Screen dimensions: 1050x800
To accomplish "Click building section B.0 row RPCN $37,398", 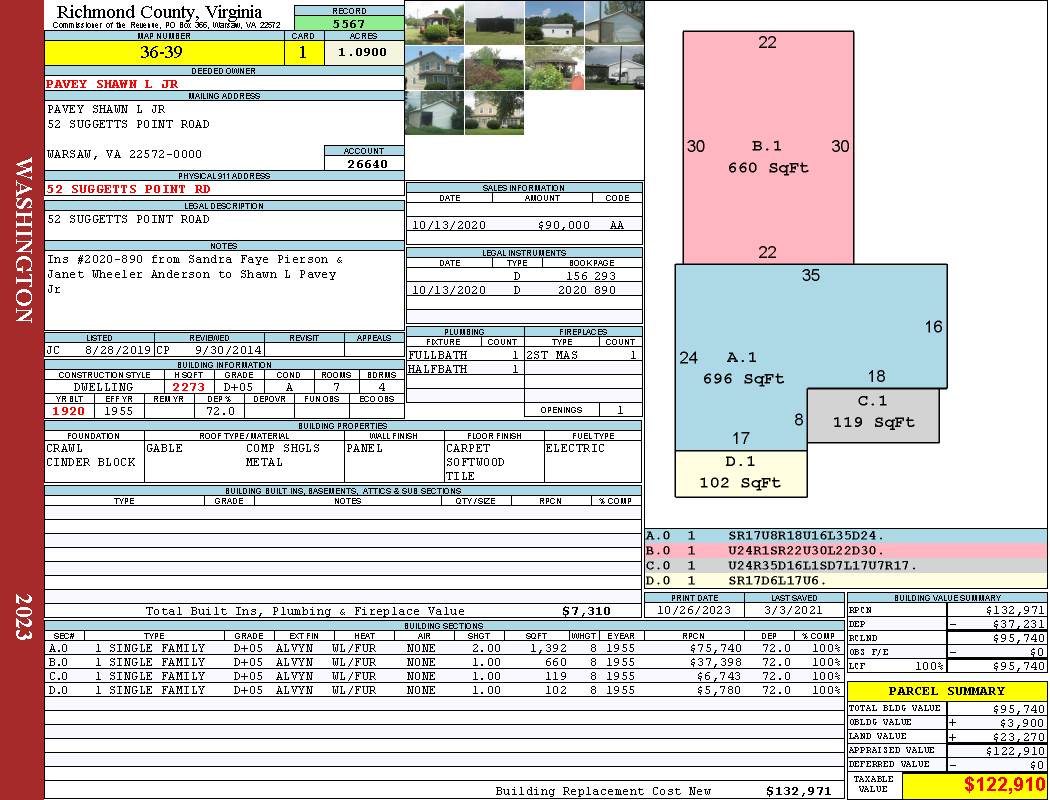I will click(x=715, y=662).
